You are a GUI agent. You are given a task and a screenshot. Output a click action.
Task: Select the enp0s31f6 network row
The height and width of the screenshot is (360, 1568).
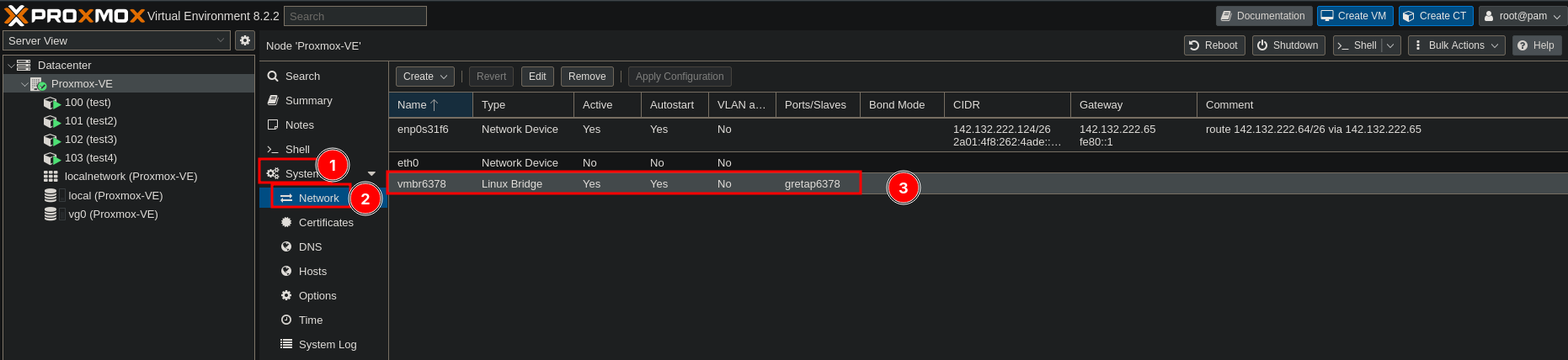tap(978, 135)
